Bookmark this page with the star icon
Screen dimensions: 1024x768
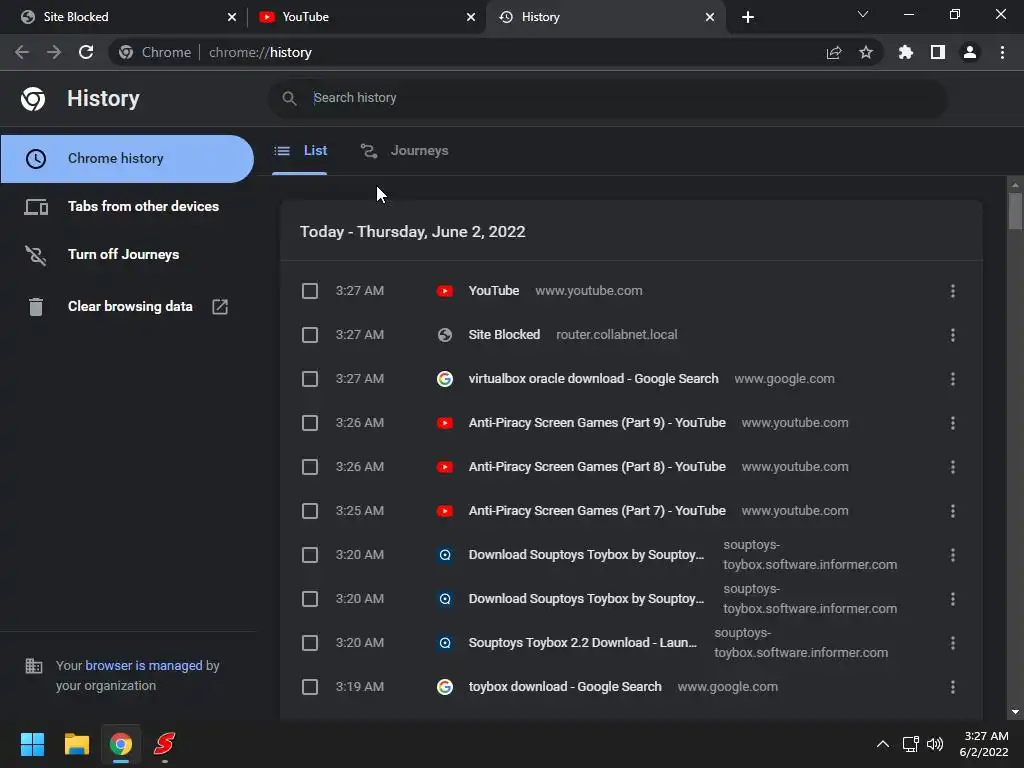(x=866, y=52)
